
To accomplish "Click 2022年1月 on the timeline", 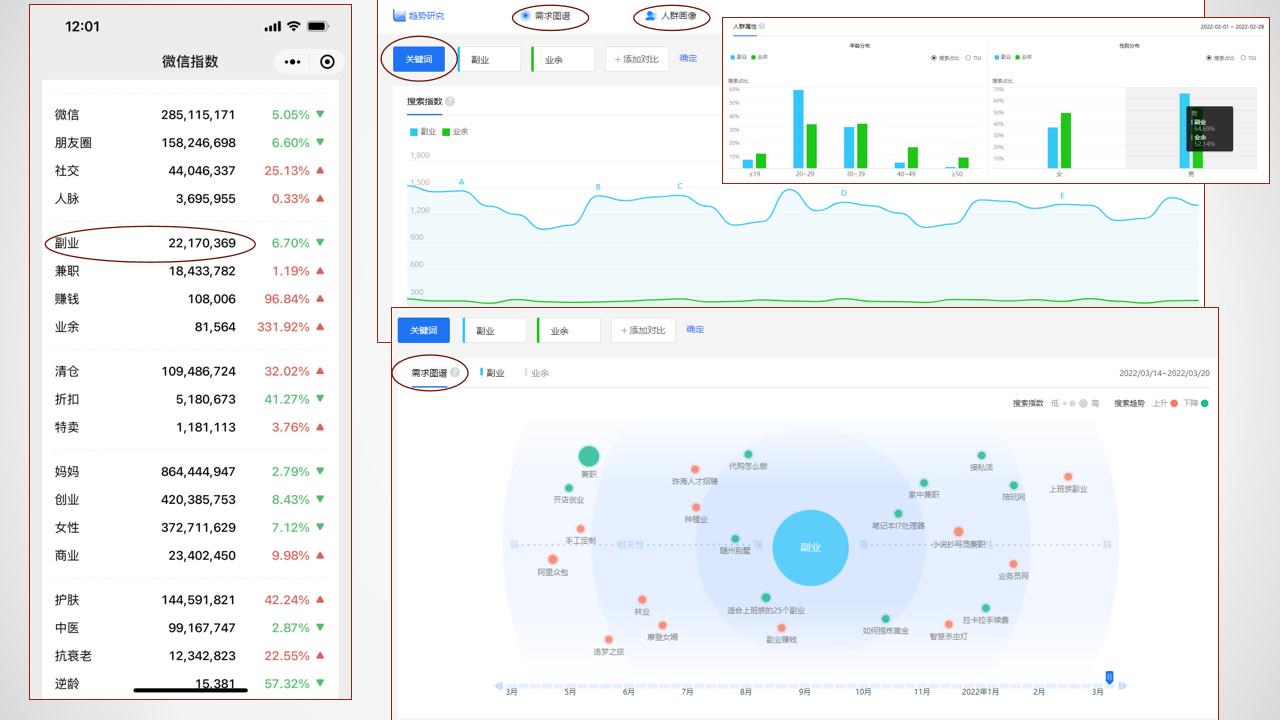I will 980,692.
